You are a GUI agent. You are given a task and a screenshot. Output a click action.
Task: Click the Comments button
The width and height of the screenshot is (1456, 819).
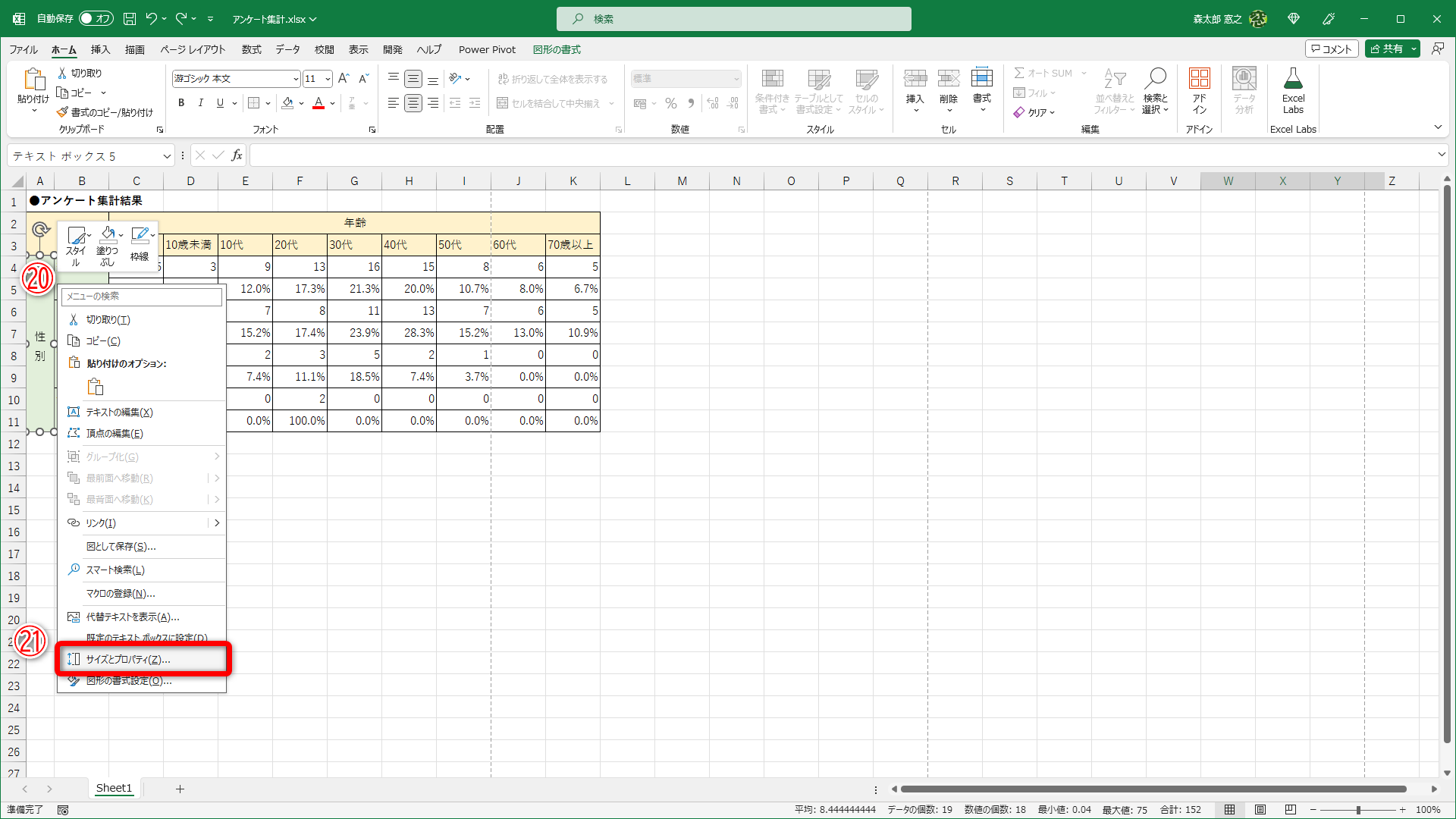pos(1331,49)
